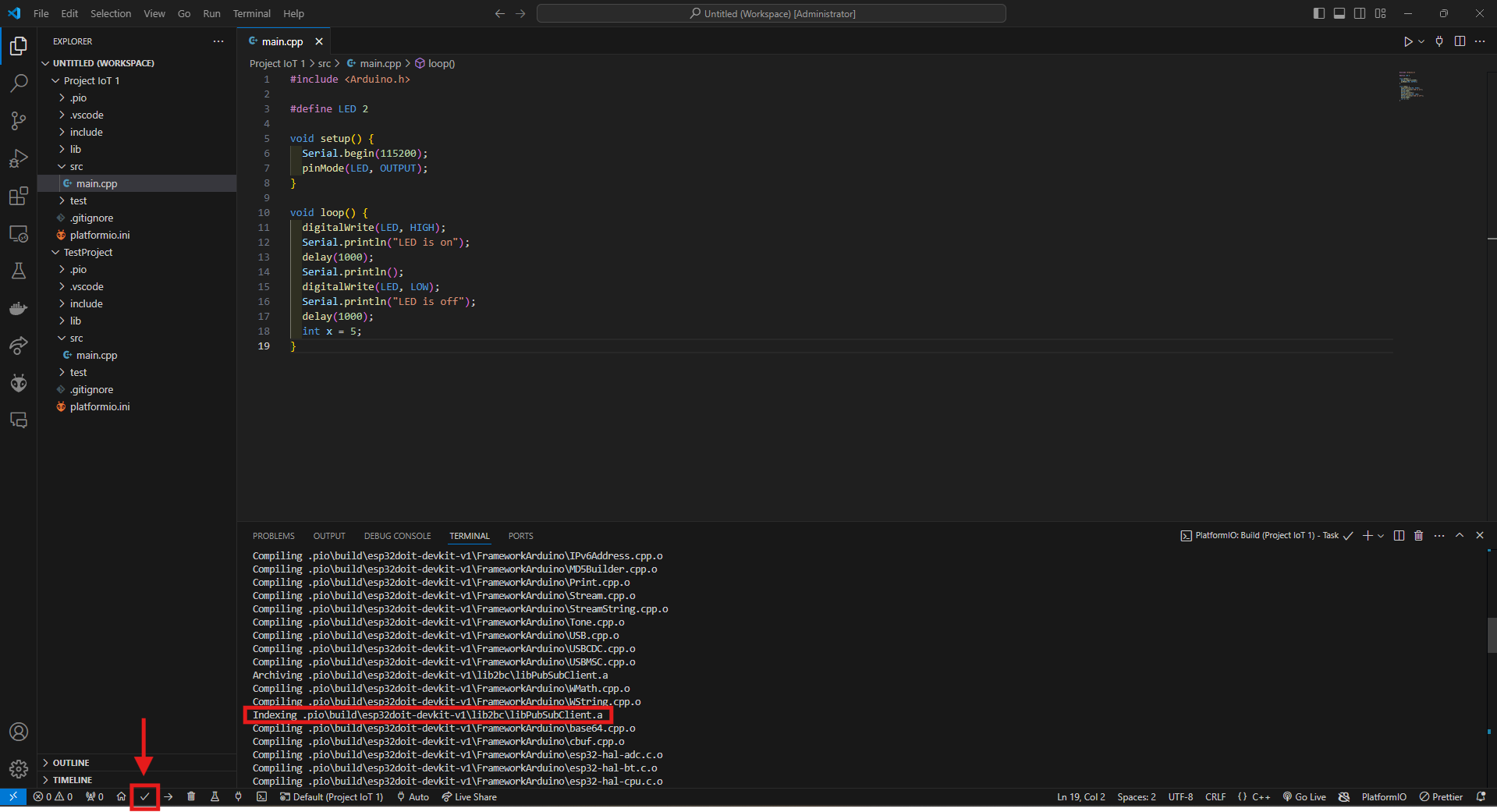This screenshot has width=1497, height=812.
Task: Kill terminal with trash icon in panel
Action: (1419, 535)
